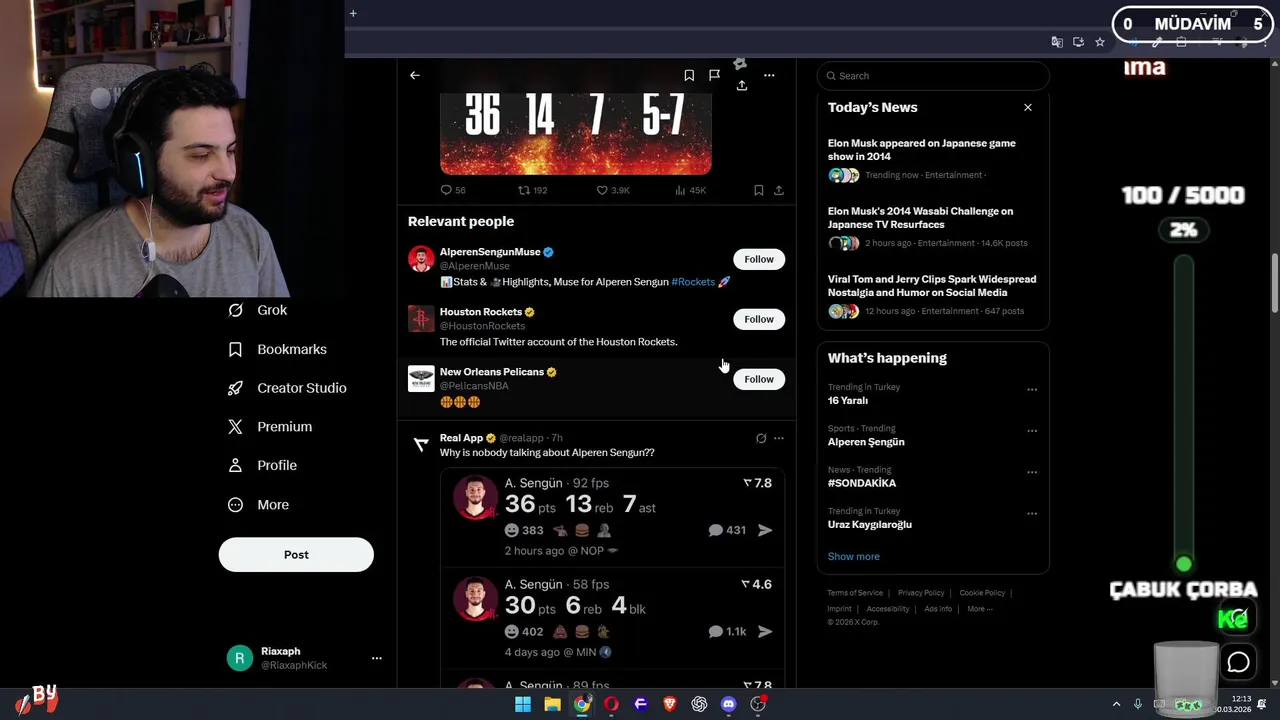Open account menu dots next to Riaxaph
This screenshot has width=1280, height=720.
pos(377,658)
